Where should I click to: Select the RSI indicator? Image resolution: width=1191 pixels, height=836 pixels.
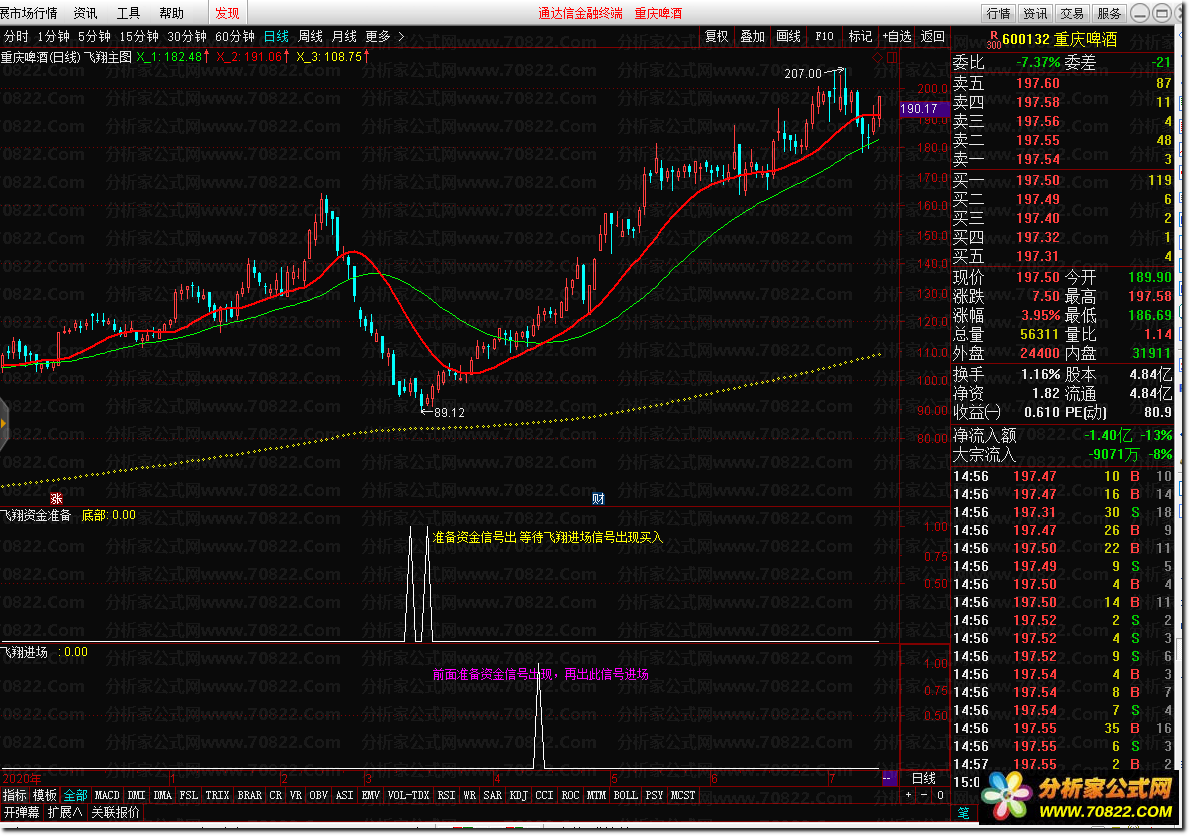click(447, 795)
